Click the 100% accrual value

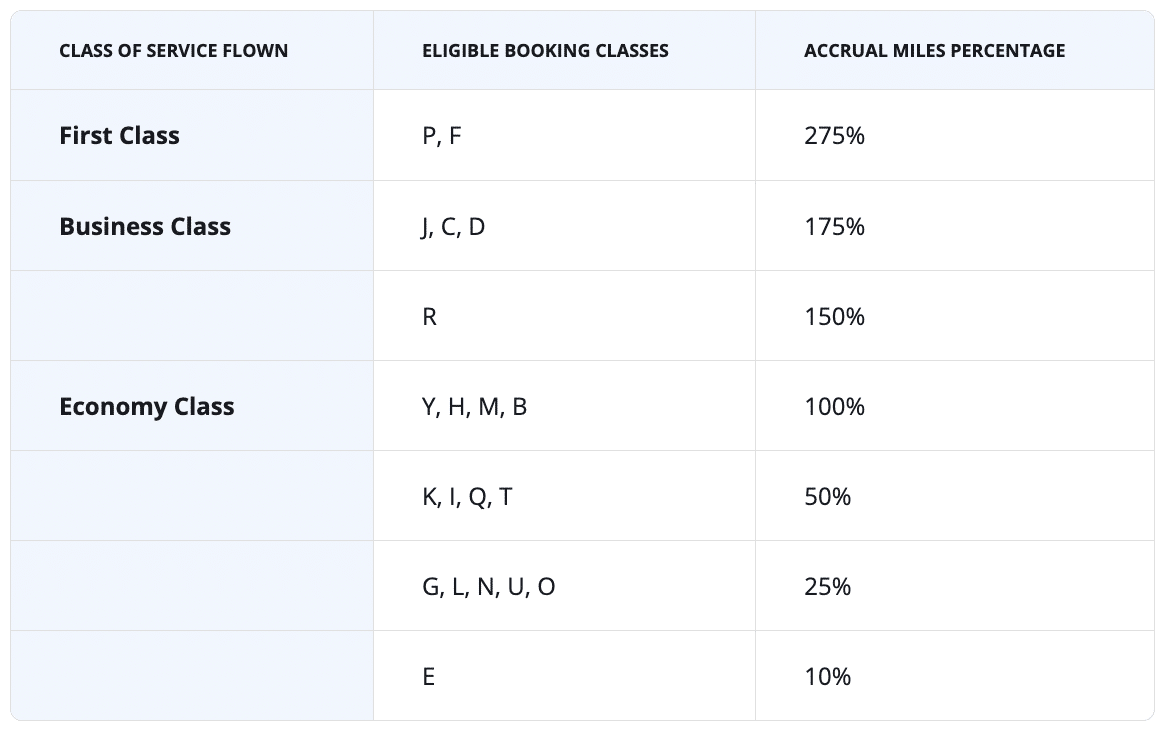834,407
